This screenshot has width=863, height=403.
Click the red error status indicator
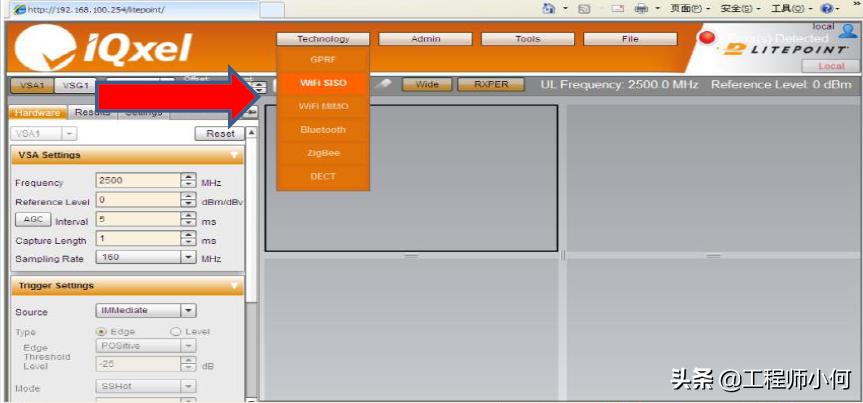point(707,37)
